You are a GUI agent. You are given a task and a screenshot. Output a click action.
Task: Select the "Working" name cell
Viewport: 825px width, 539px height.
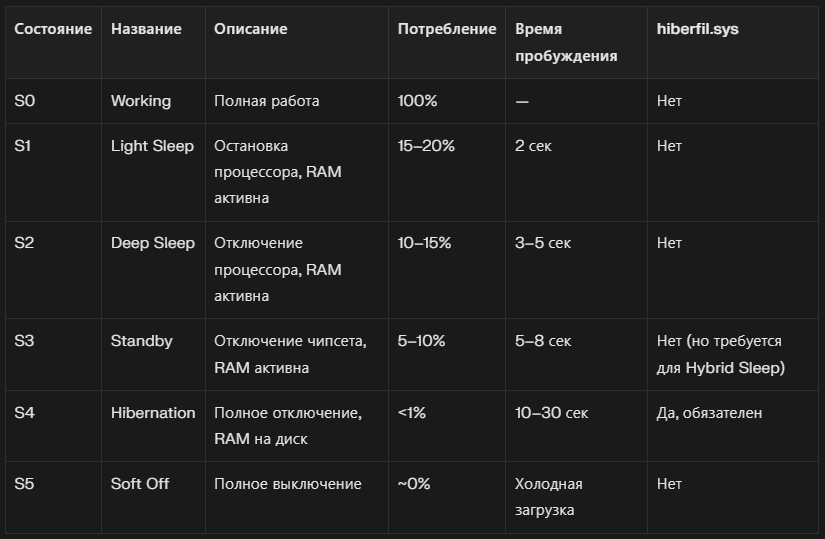[x=141, y=101]
